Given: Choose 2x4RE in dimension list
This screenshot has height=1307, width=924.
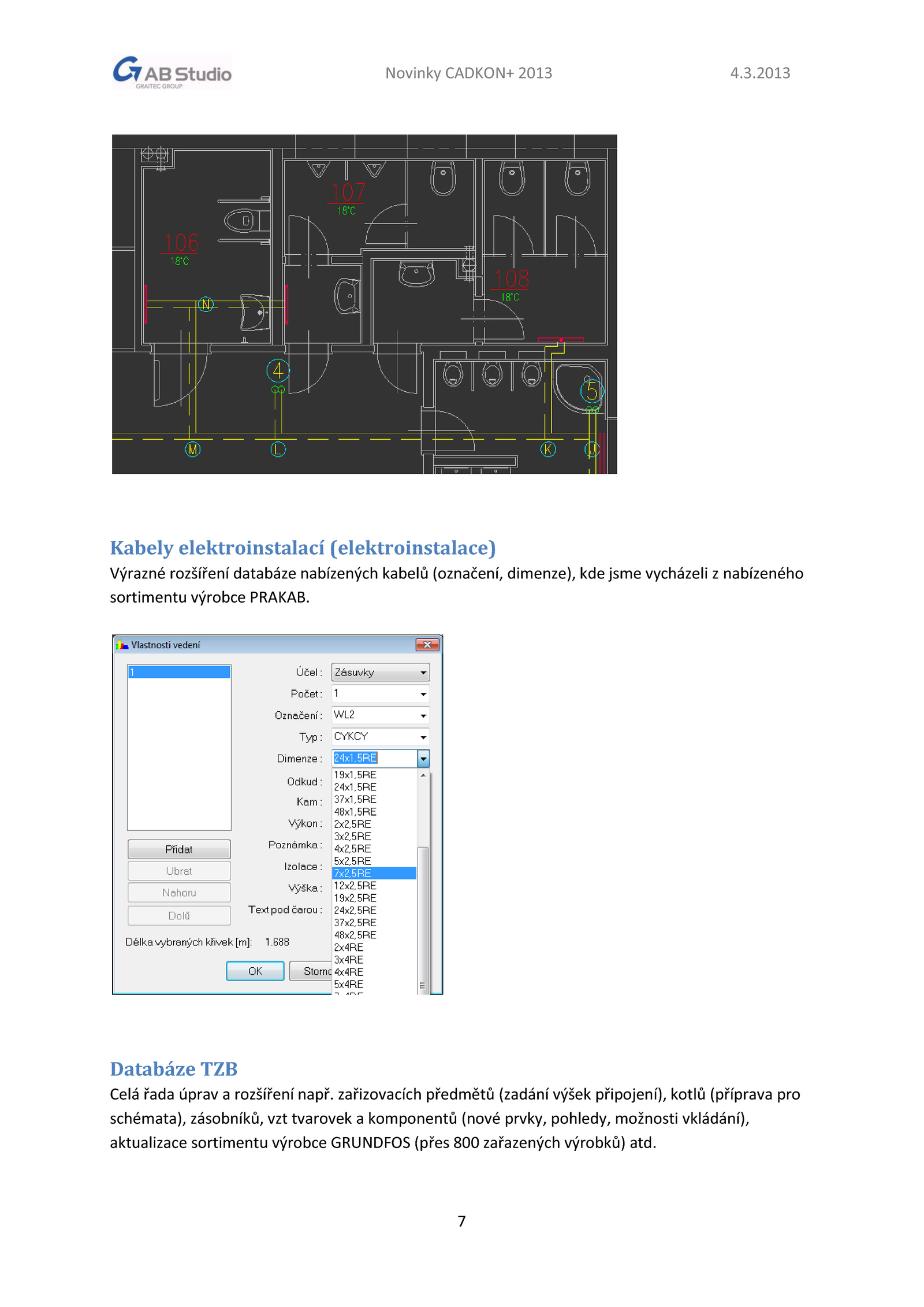Looking at the screenshot, I should click(x=374, y=948).
